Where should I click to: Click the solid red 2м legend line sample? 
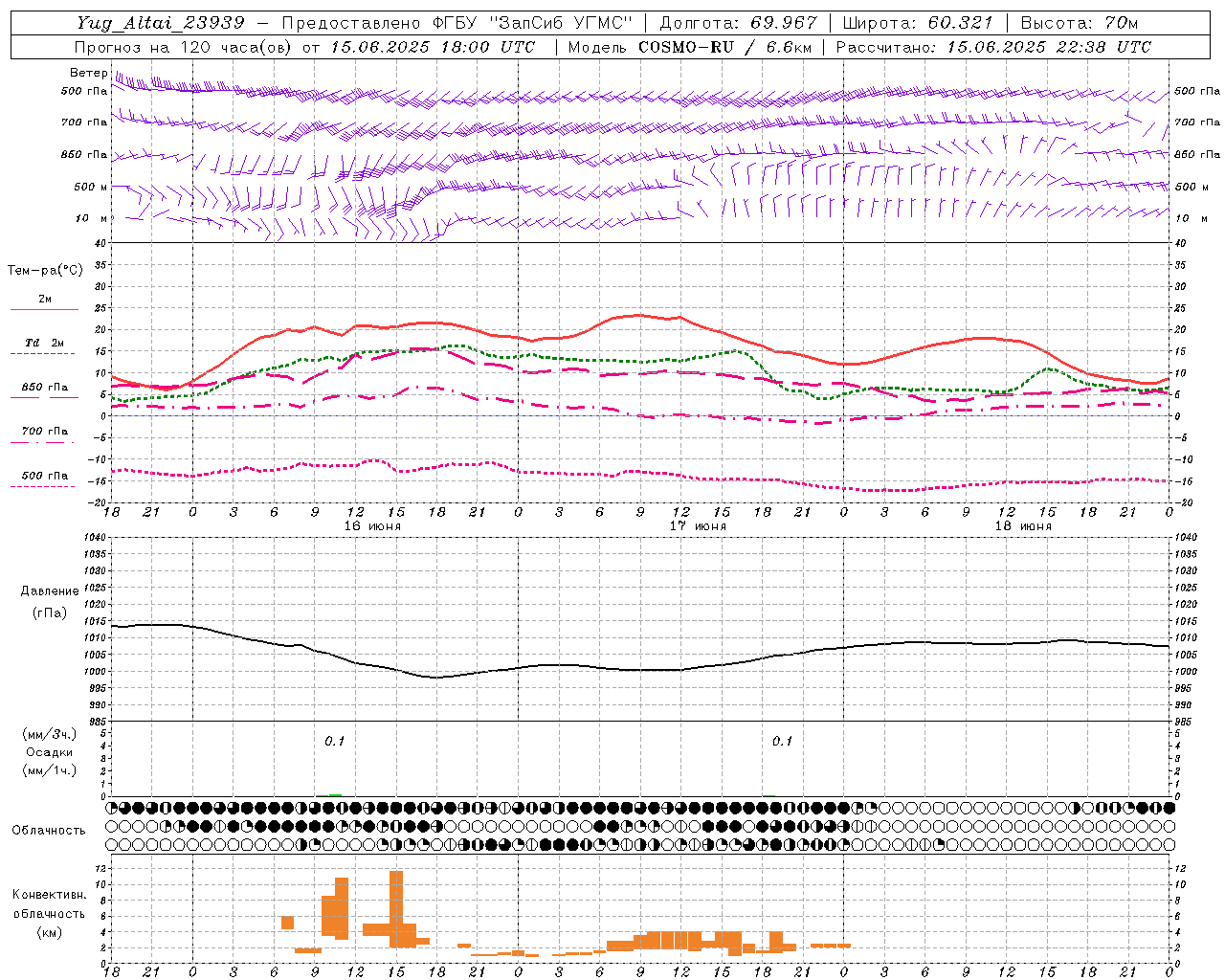point(45,310)
